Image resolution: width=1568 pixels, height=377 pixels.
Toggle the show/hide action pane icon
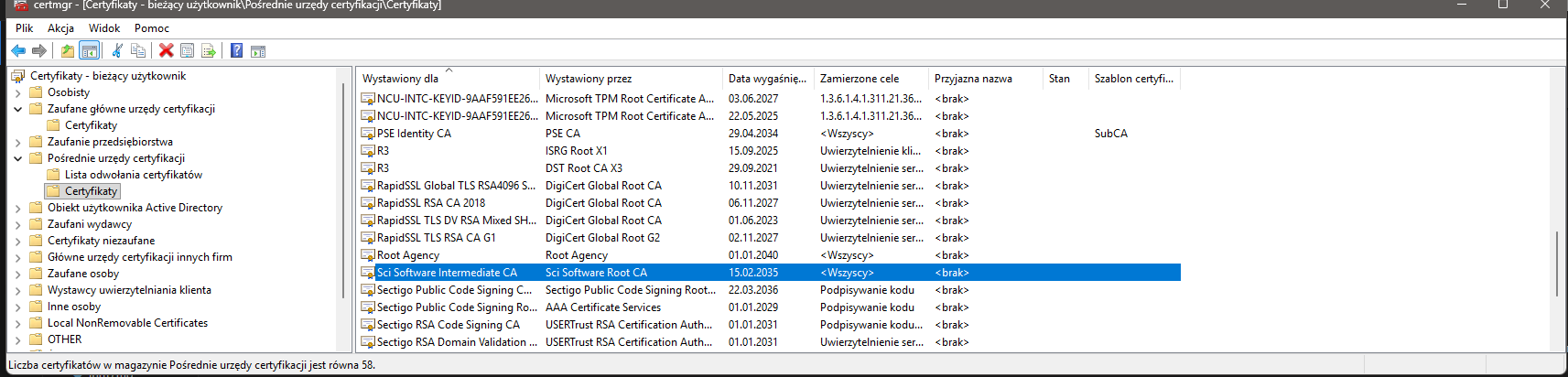point(258,51)
